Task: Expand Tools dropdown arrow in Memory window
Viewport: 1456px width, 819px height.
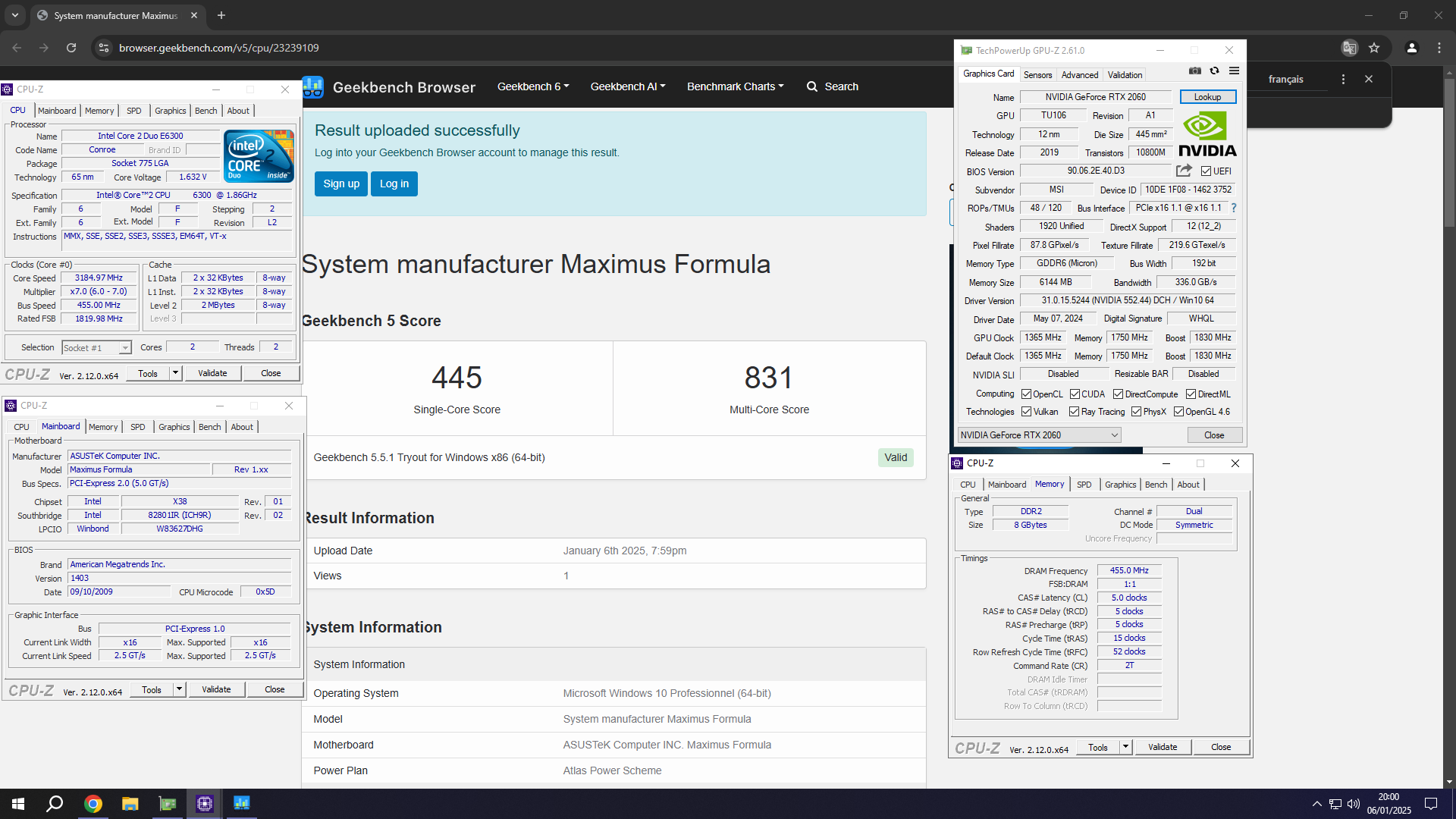Action: (x=1125, y=747)
